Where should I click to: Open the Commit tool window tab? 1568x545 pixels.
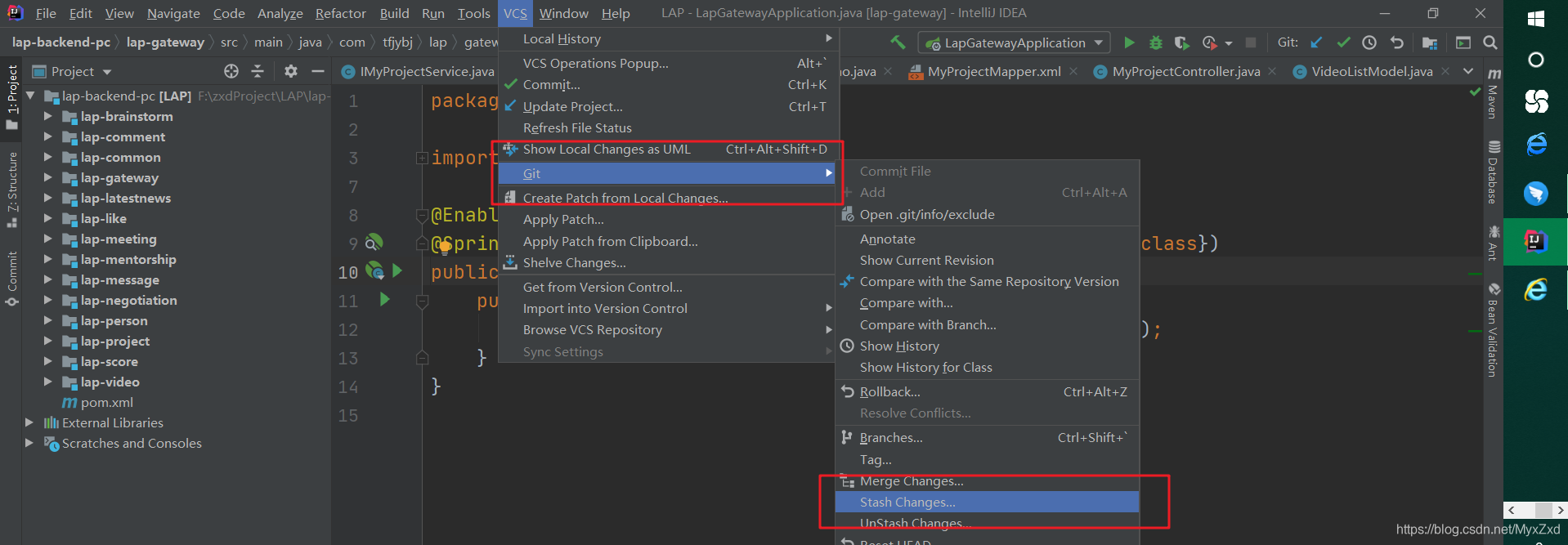pos(12,279)
